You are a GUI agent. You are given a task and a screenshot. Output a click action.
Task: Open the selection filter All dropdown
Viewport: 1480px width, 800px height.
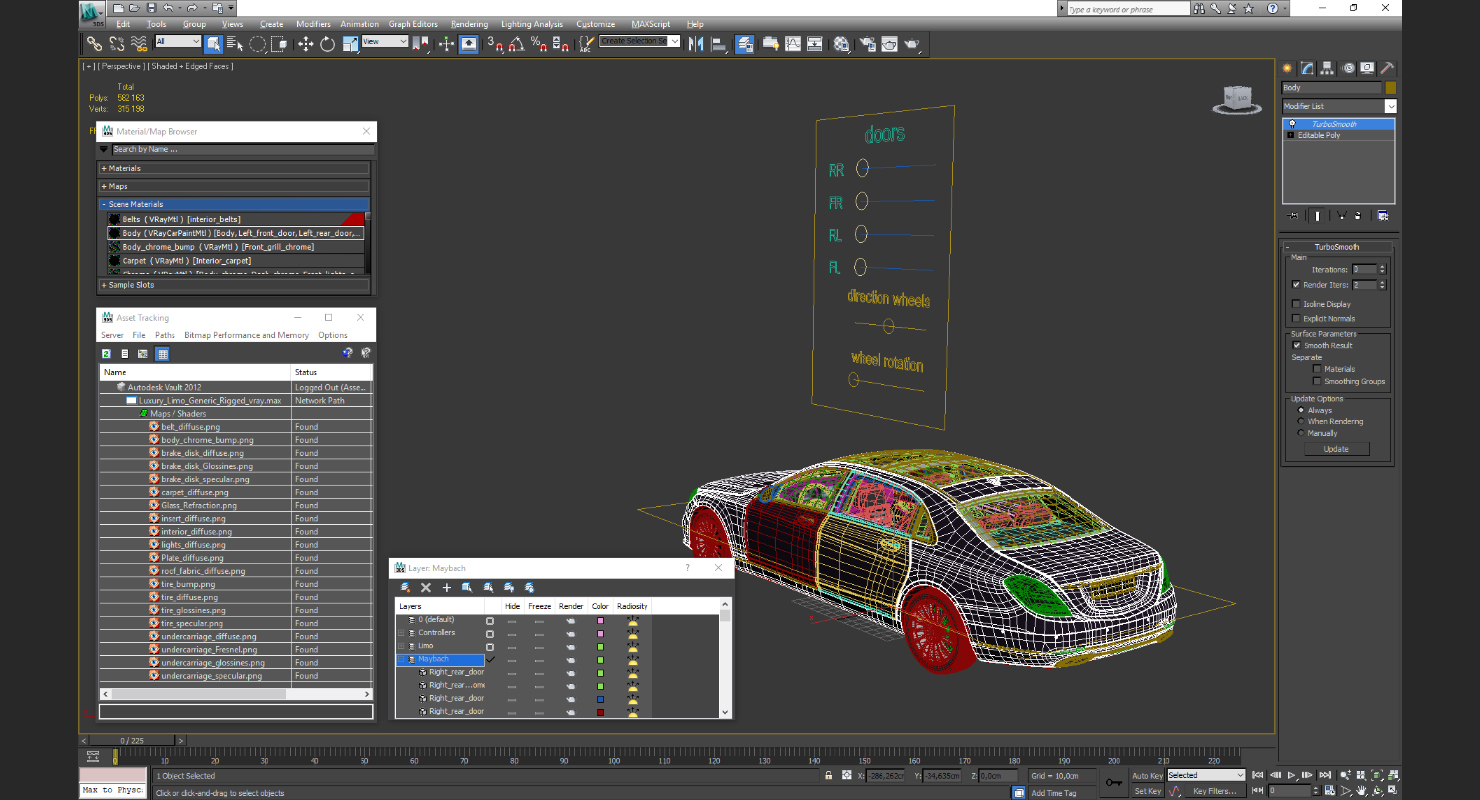pos(178,41)
